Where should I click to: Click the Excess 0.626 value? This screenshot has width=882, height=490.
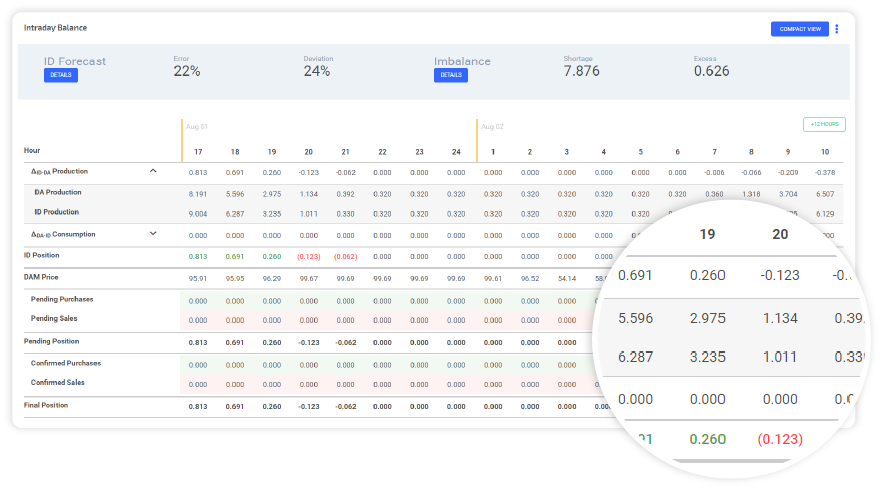[711, 71]
